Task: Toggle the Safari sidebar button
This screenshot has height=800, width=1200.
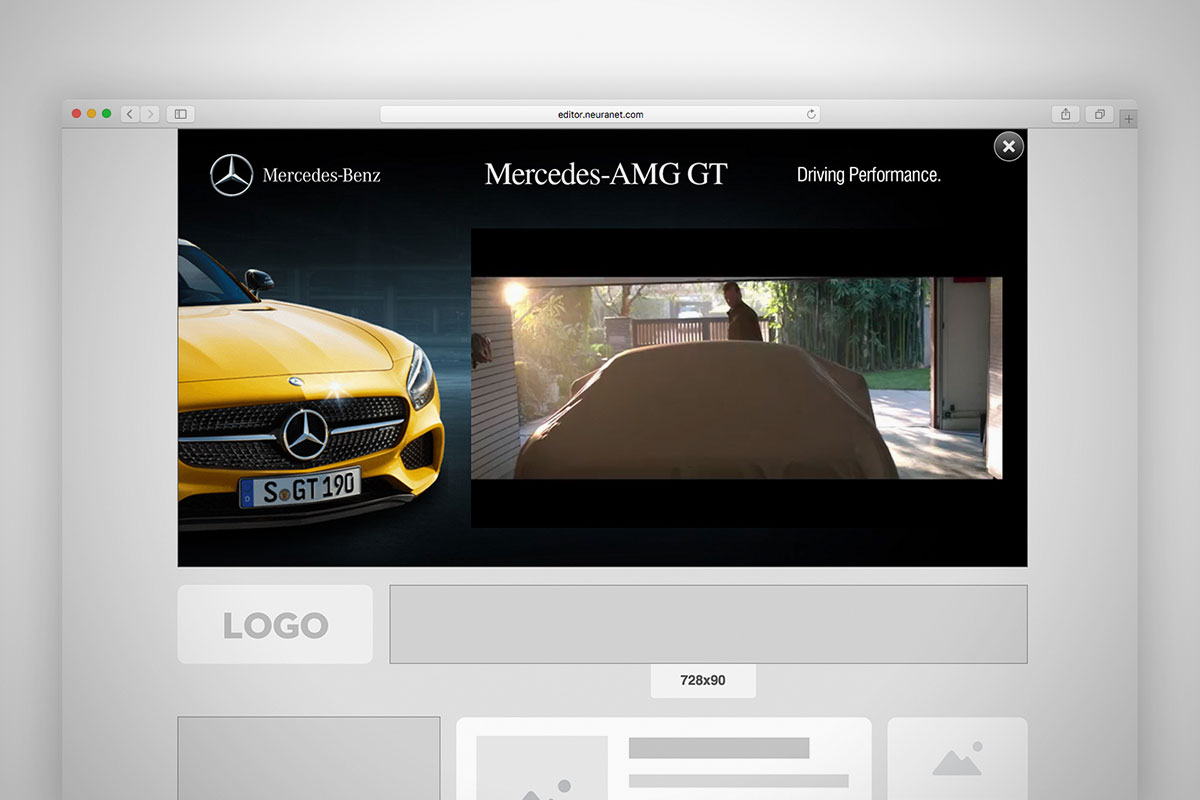Action: (181, 114)
